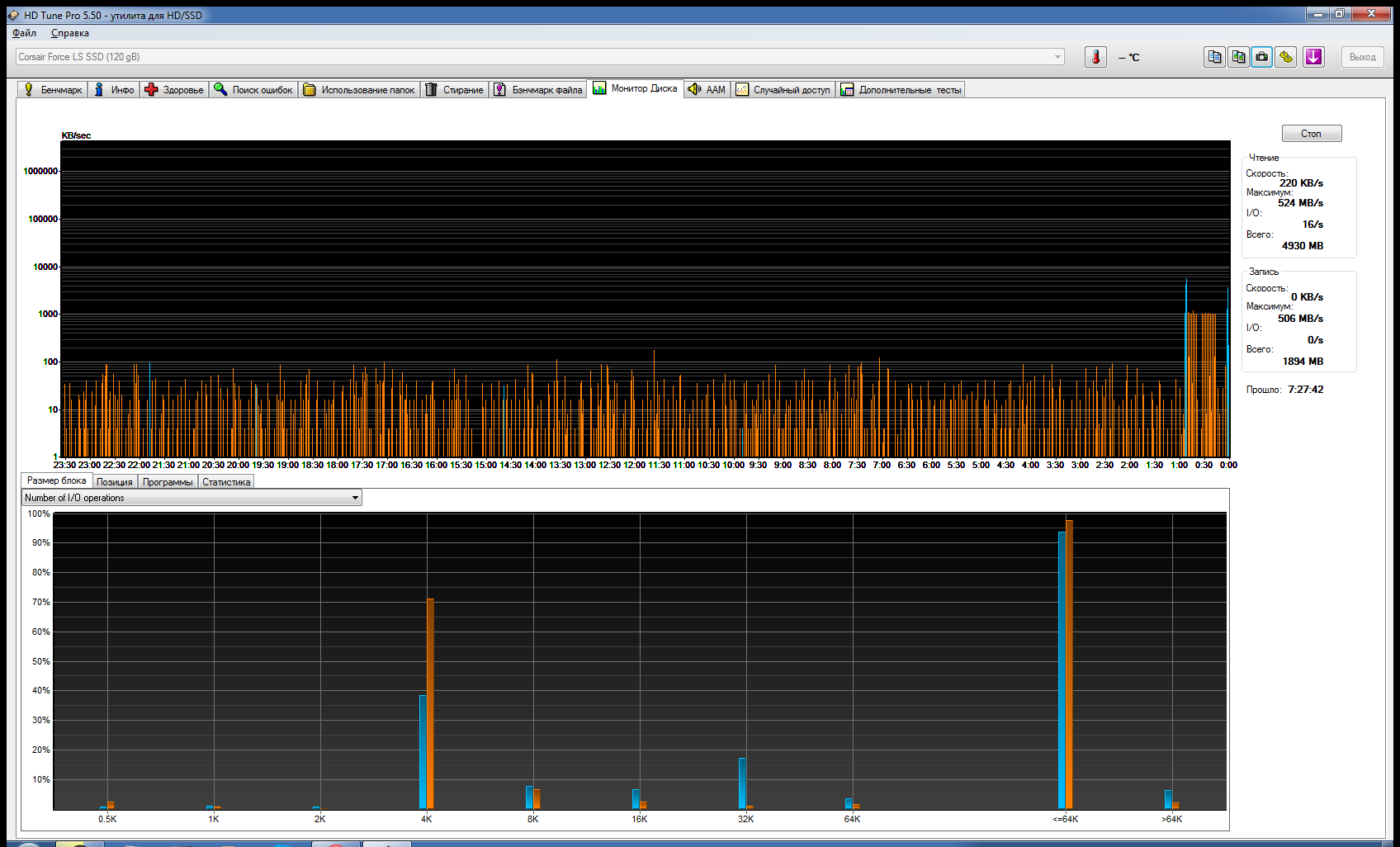Switch to the Стирание tab
Viewport: 1400px width, 847px height.
[x=454, y=90]
